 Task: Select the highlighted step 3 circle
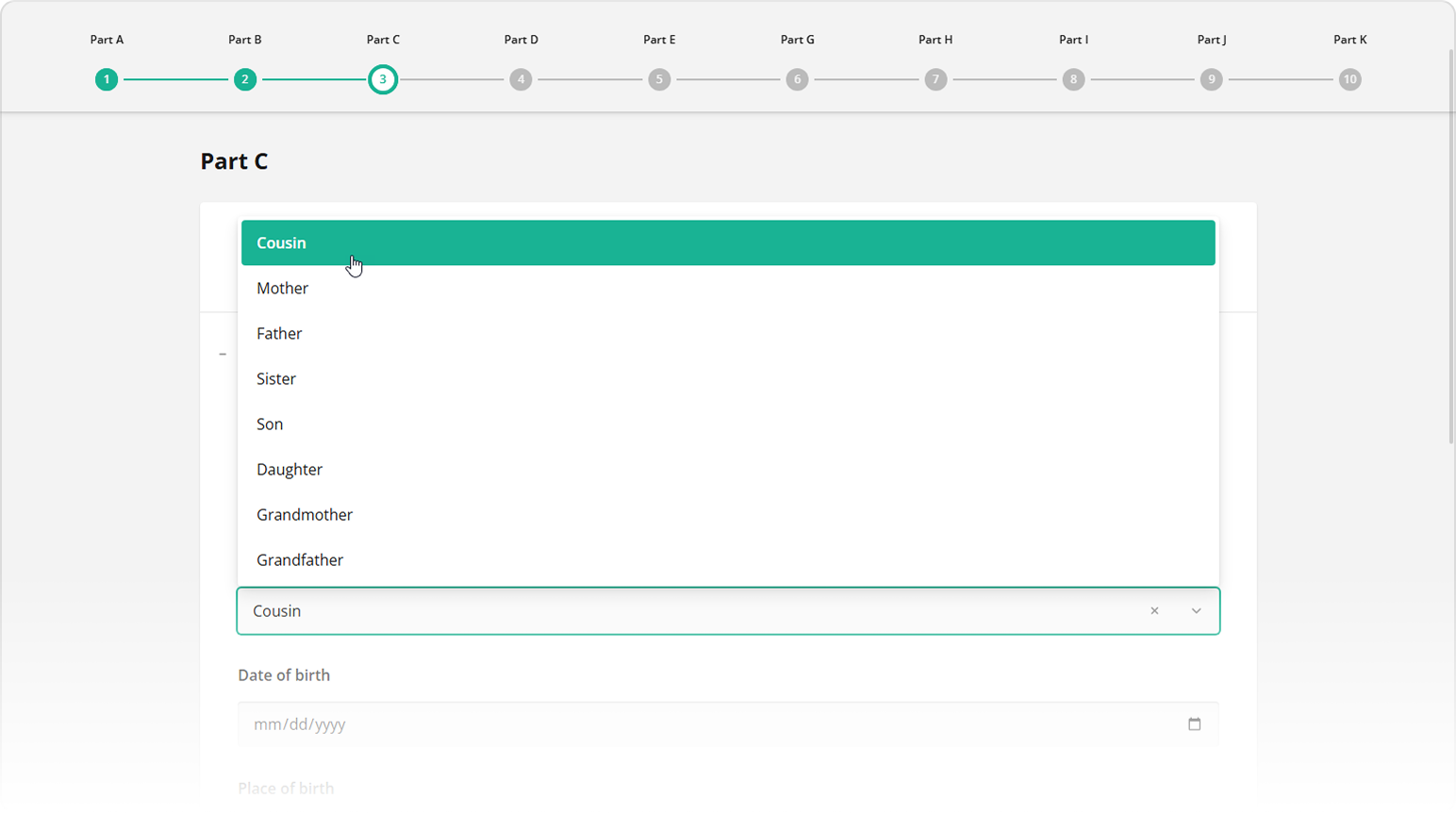[383, 79]
